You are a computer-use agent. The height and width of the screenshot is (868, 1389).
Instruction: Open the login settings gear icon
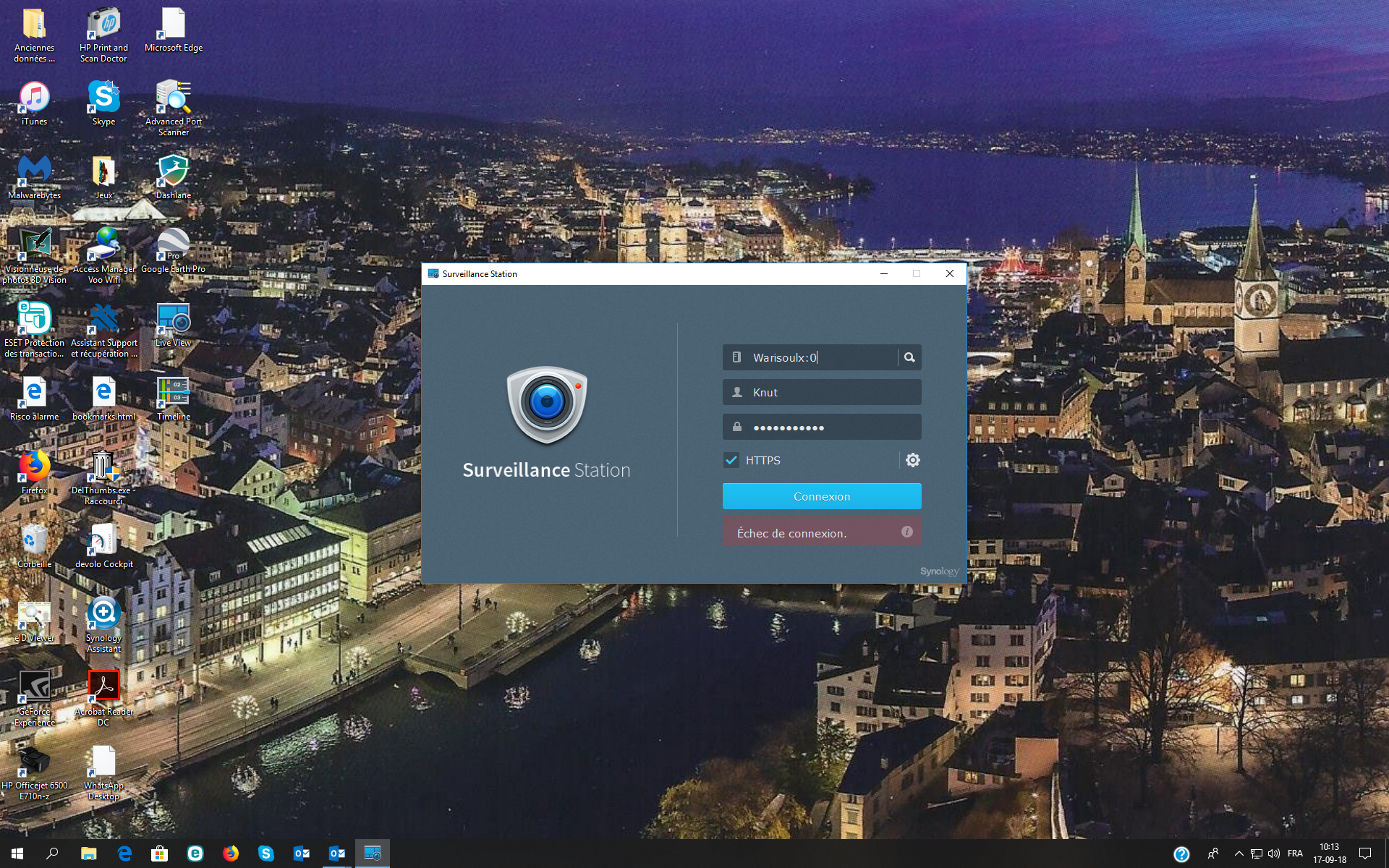pos(912,460)
